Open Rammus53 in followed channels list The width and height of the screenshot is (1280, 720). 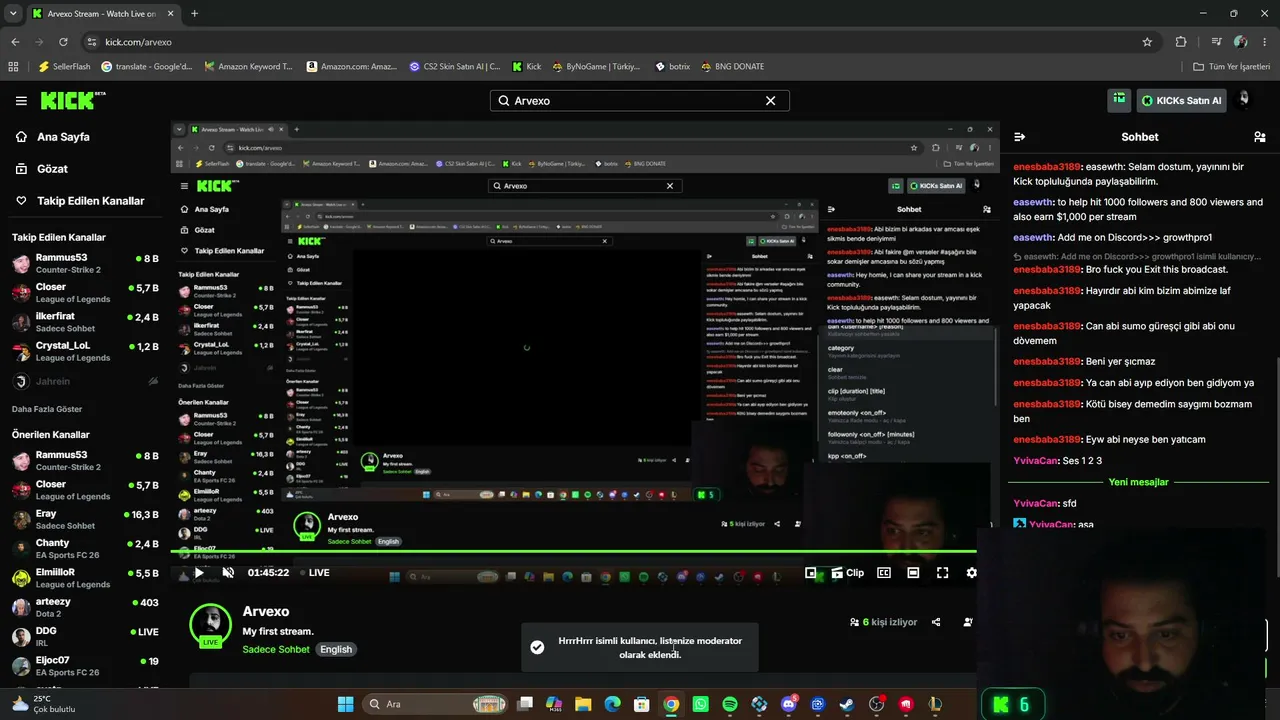85,264
